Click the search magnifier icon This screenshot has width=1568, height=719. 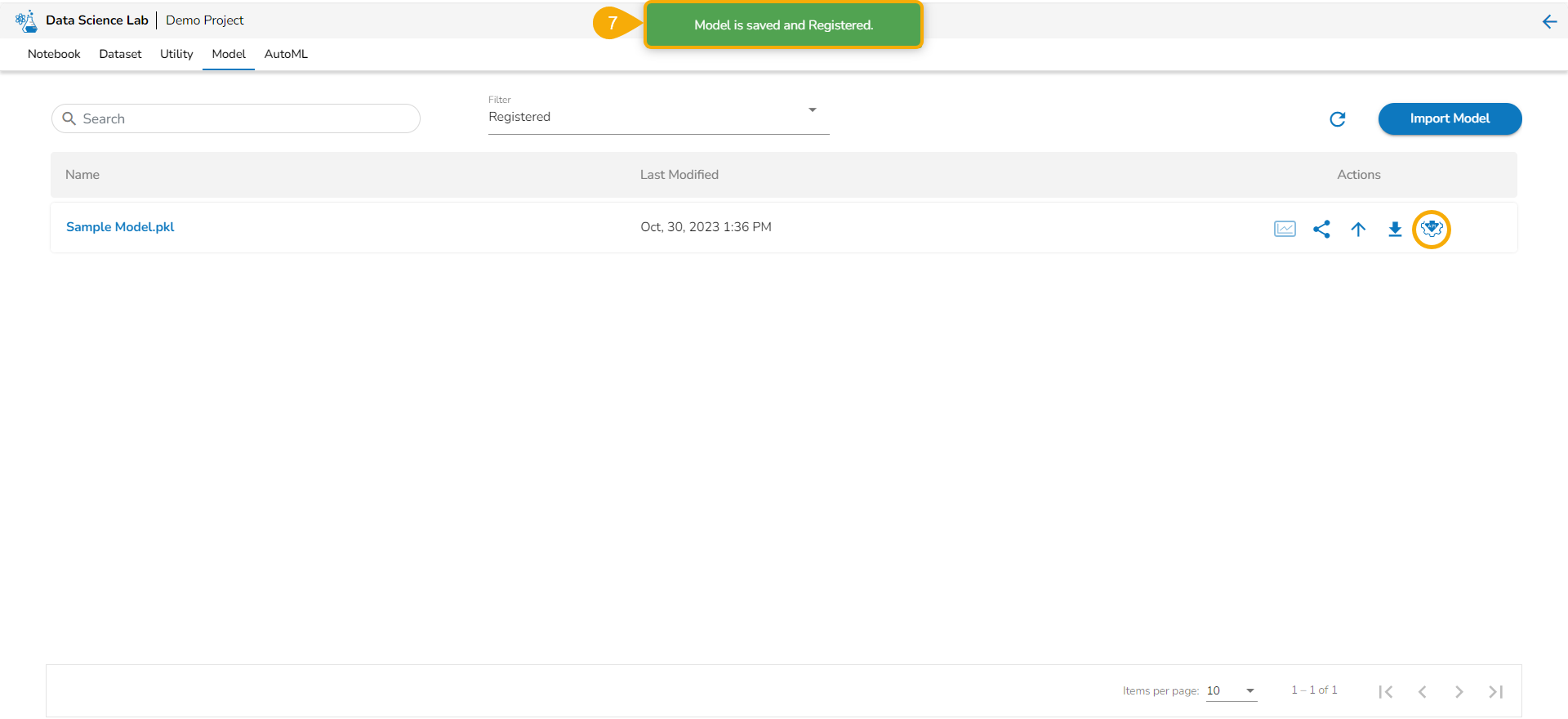point(69,118)
